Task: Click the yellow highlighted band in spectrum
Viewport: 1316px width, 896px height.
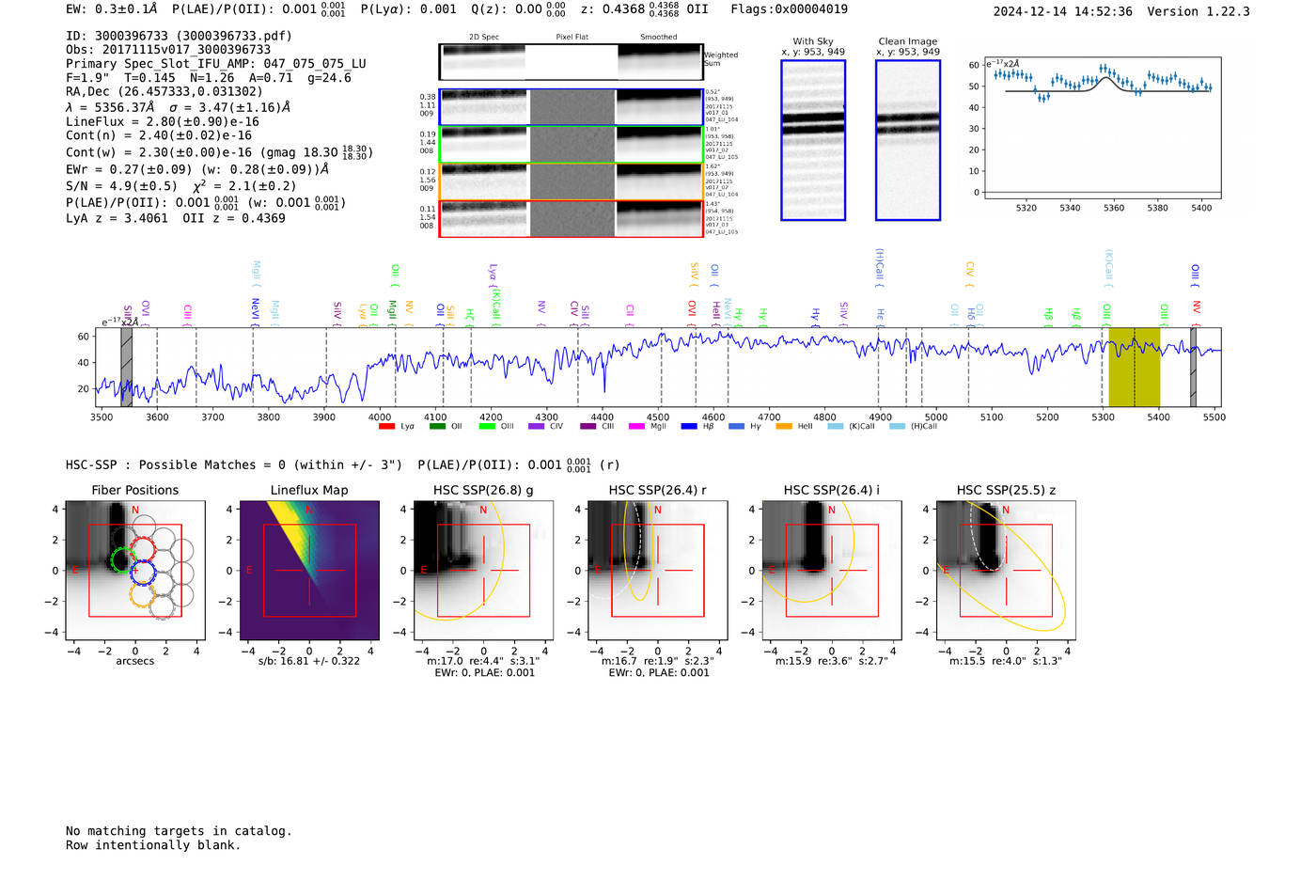Action: [1134, 367]
